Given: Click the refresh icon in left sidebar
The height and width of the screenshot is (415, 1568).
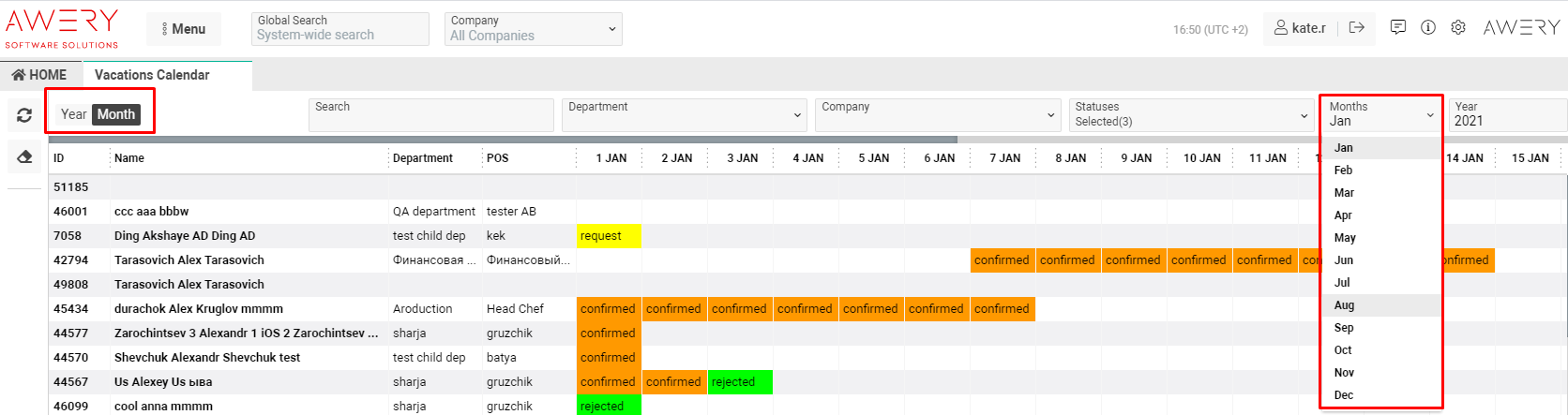Looking at the screenshot, I should [24, 115].
